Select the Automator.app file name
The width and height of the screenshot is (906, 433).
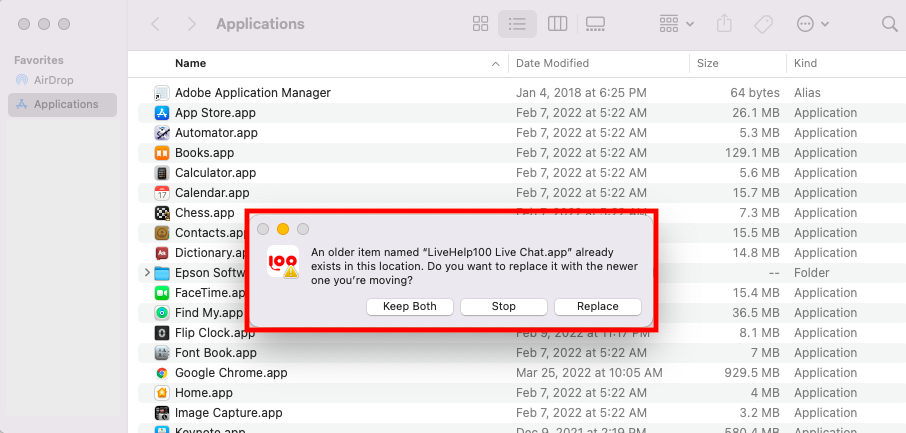216,132
